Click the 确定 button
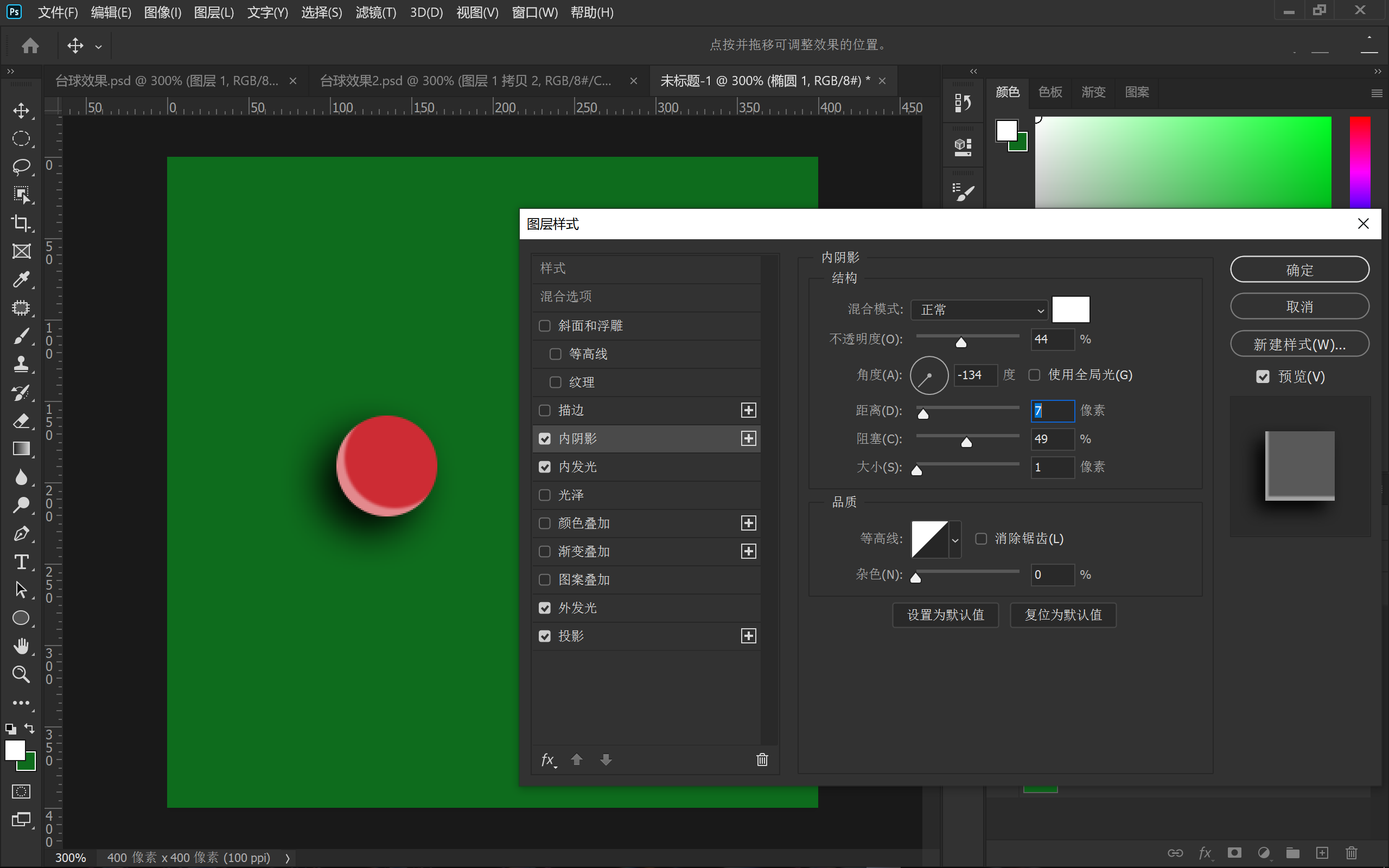1389x868 pixels. pyautogui.click(x=1299, y=270)
